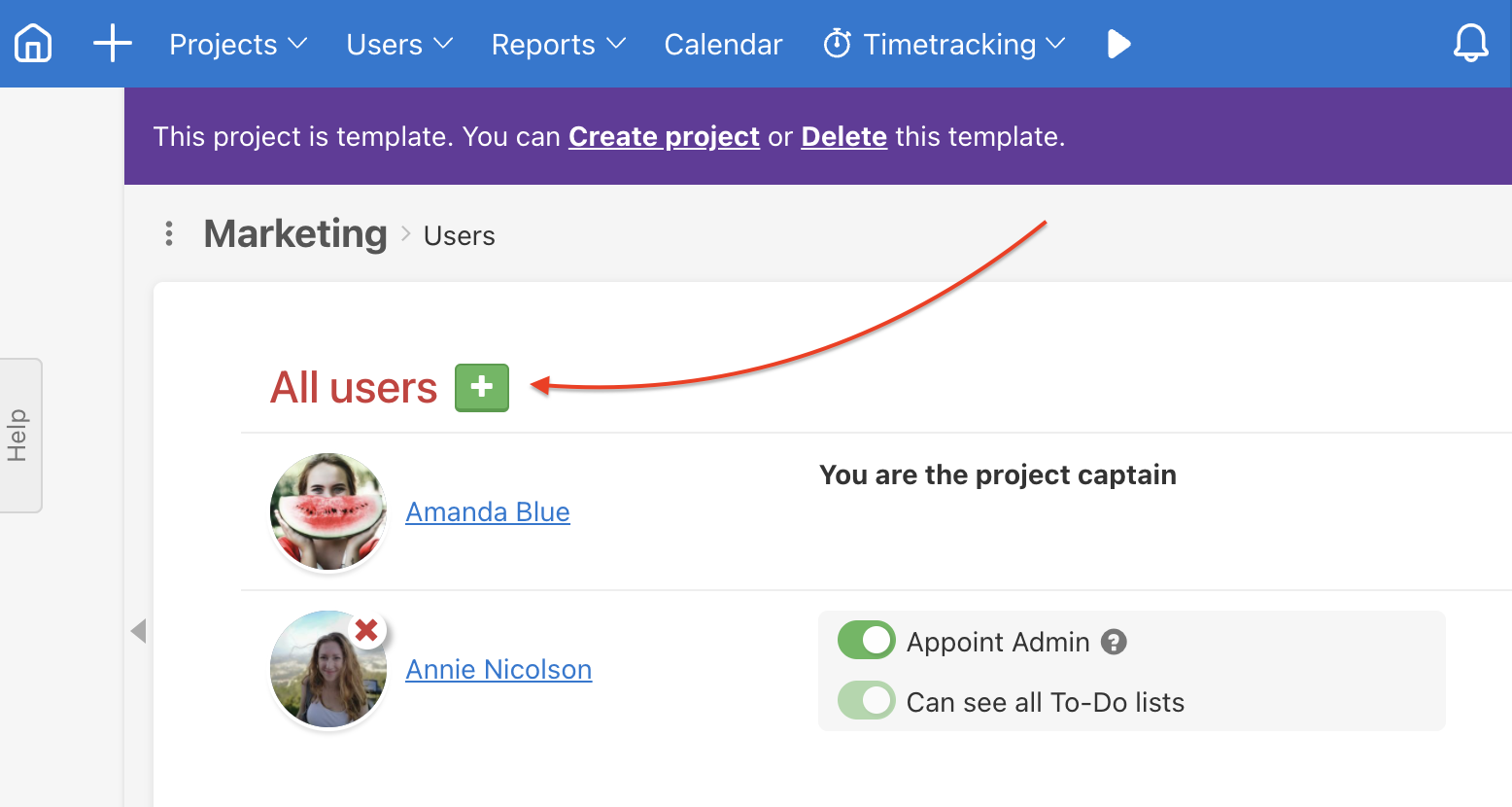Open the Help side tab
This screenshot has width=1512, height=807.
20,436
